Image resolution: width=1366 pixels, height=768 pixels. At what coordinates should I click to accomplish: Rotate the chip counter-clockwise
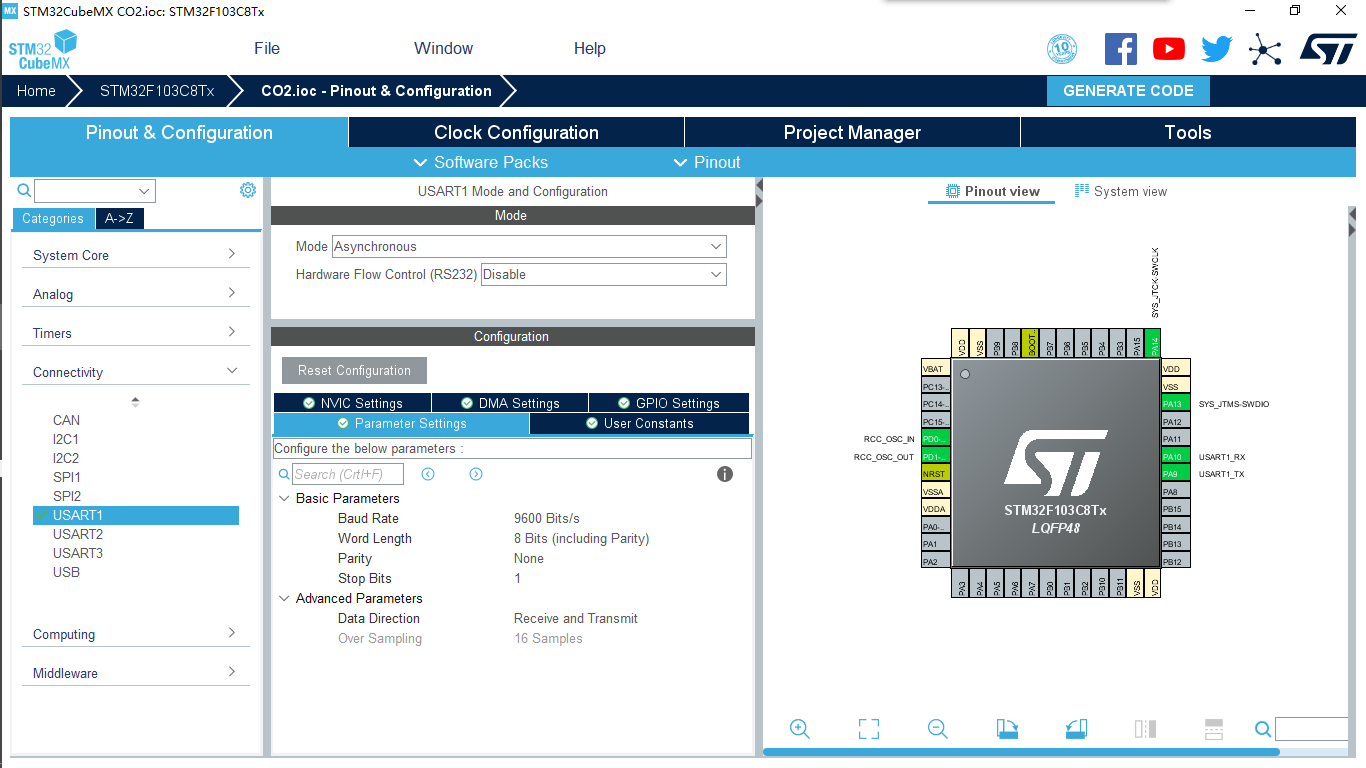click(1076, 729)
